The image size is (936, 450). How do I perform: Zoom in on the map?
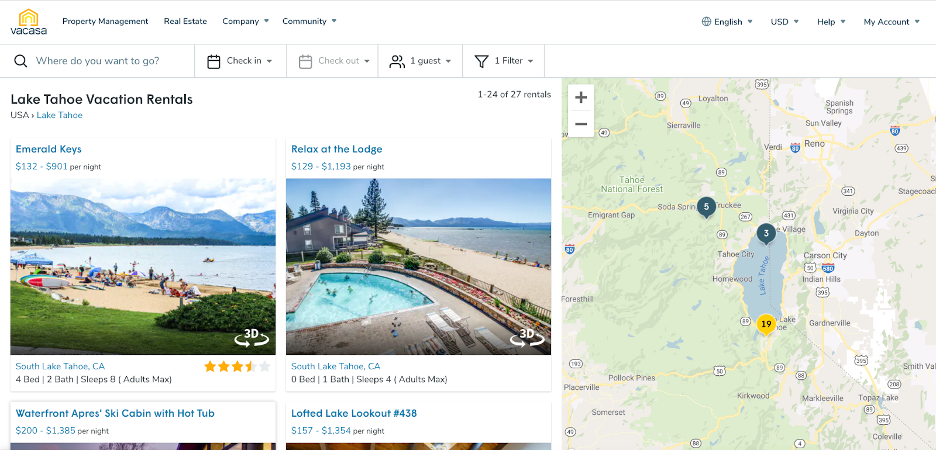click(x=581, y=97)
